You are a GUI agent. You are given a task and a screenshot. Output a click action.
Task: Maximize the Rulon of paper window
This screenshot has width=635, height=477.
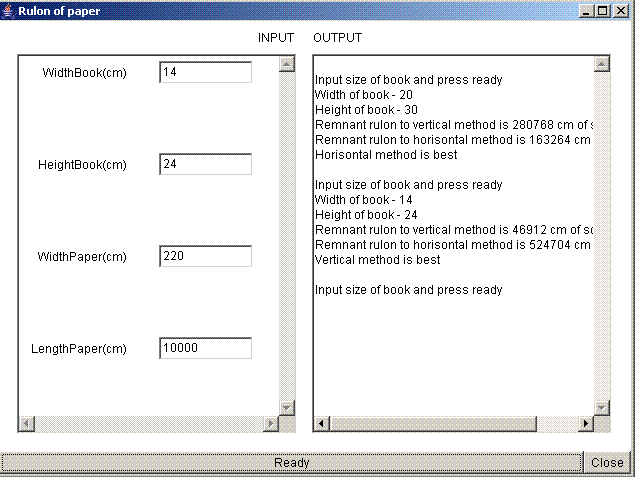pyautogui.click(x=602, y=10)
